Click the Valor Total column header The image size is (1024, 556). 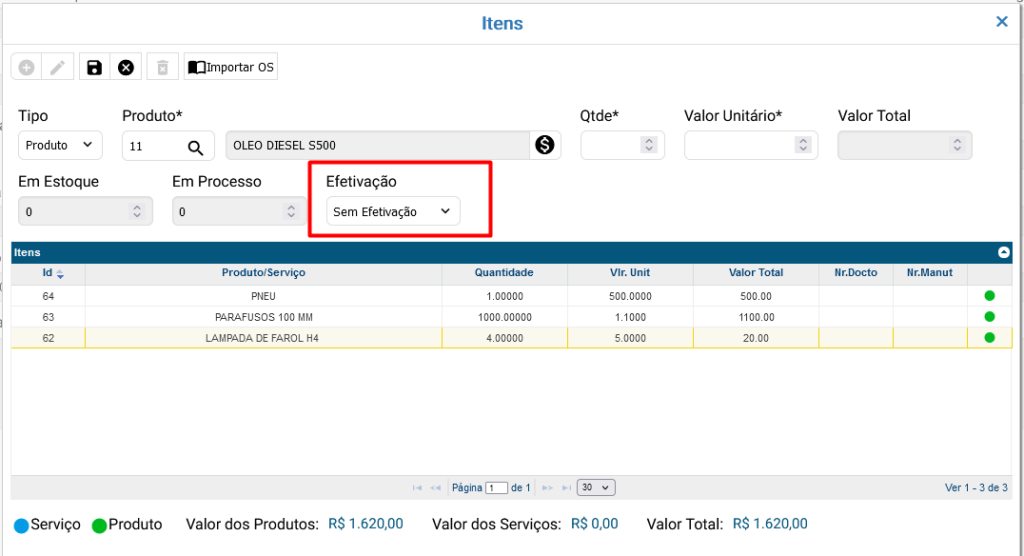point(756,273)
